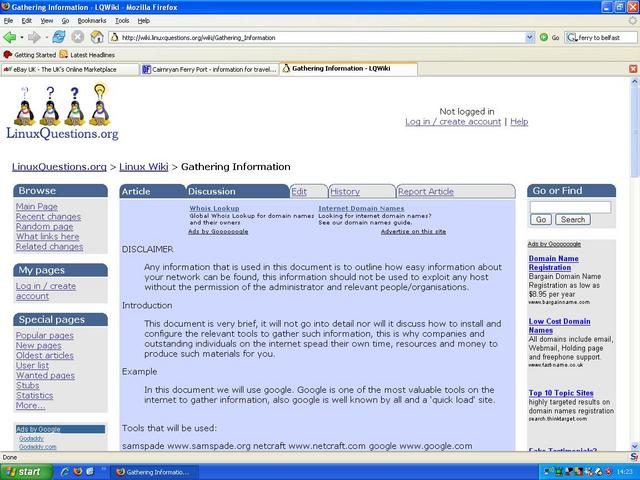Open the Popular pages link
The image size is (640, 480).
coord(45,336)
